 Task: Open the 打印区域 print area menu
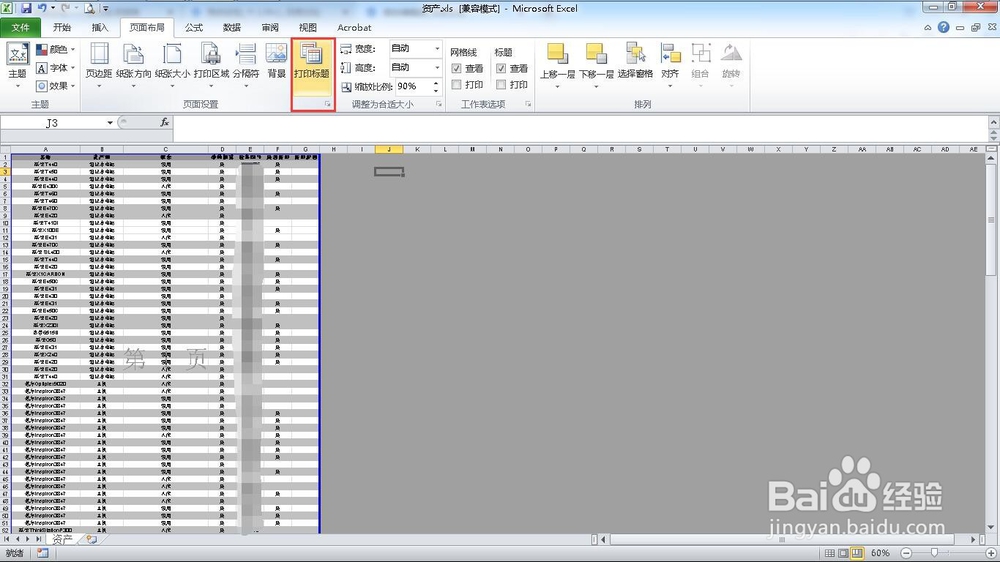(211, 66)
